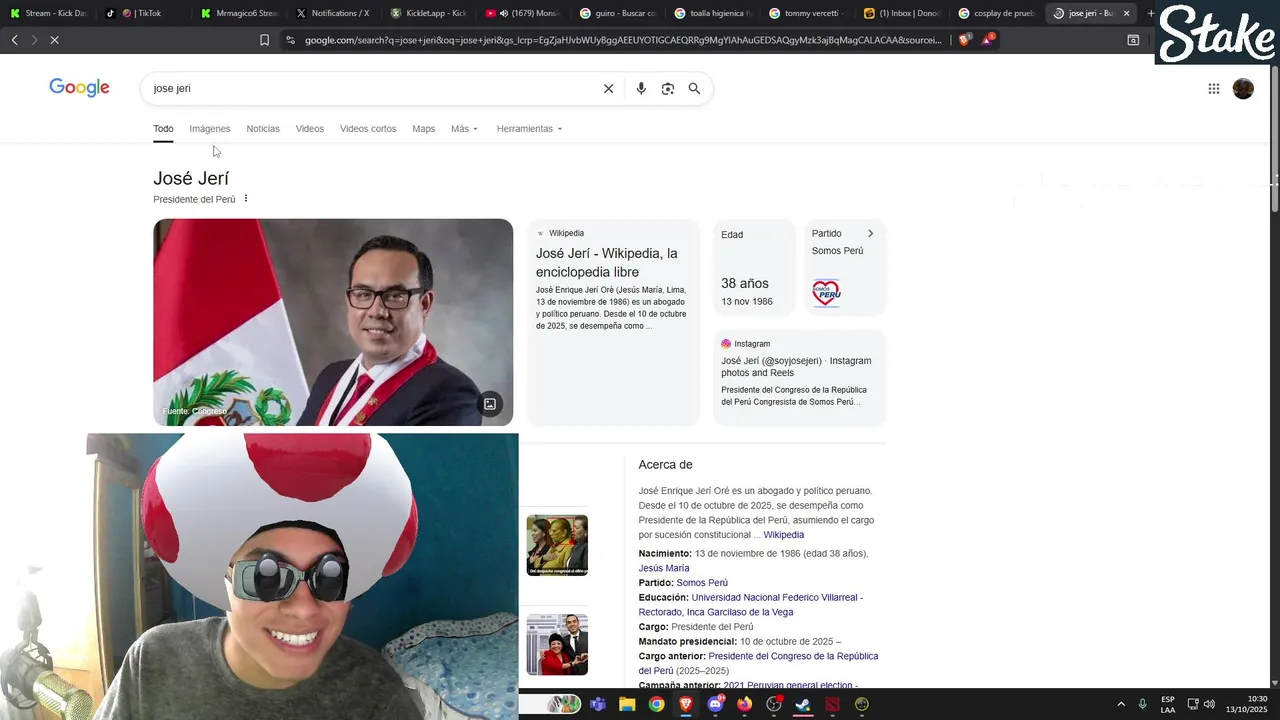Click the Wikipedia link in Acerca de

783,535
